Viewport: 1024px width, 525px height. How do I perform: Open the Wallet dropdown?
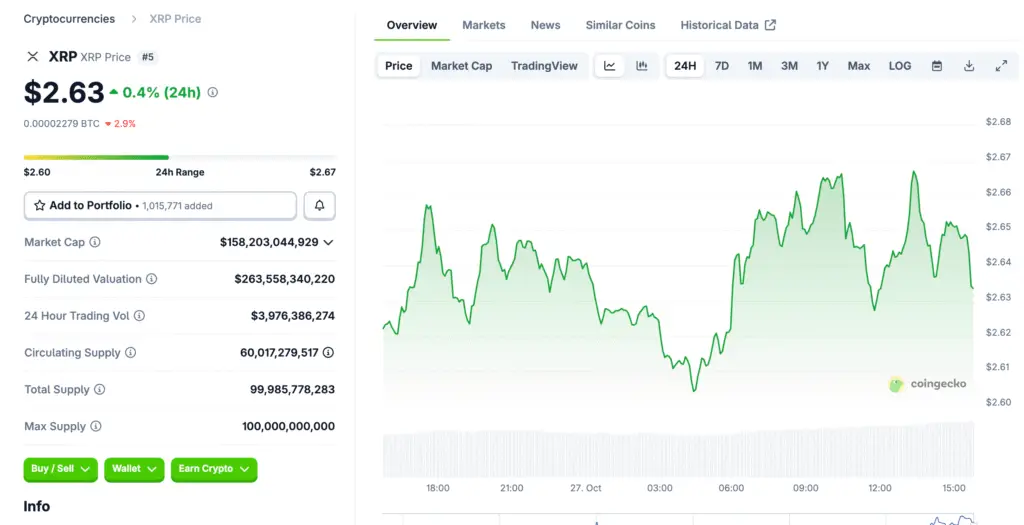[x=133, y=469]
